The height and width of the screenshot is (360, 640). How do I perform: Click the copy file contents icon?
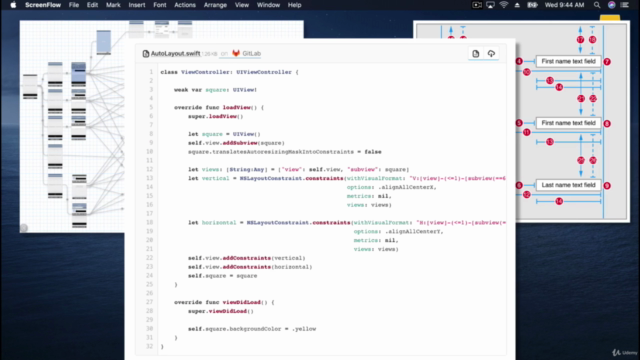(x=476, y=53)
